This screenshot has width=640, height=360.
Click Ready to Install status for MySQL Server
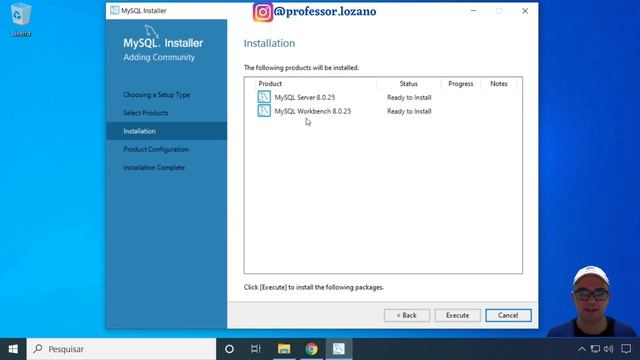click(409, 98)
